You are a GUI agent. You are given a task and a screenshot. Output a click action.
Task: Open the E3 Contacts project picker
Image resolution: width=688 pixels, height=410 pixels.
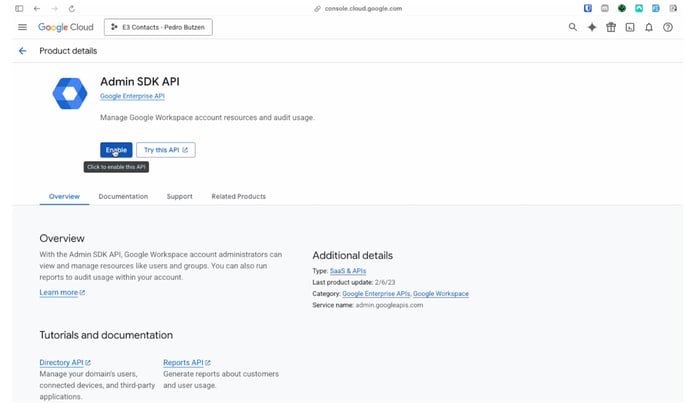coord(158,27)
